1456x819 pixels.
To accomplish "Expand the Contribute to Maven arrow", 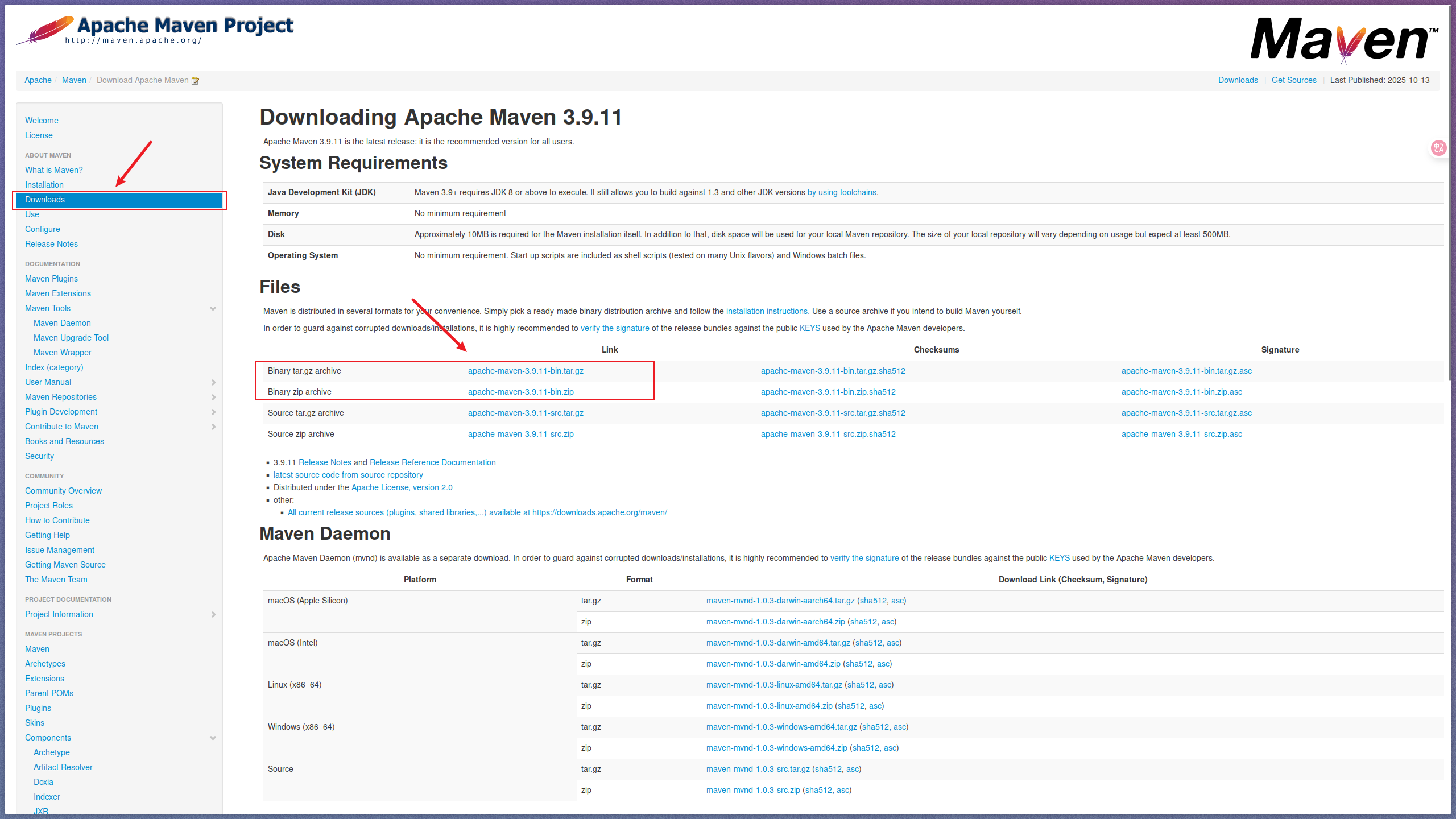I will [x=214, y=427].
